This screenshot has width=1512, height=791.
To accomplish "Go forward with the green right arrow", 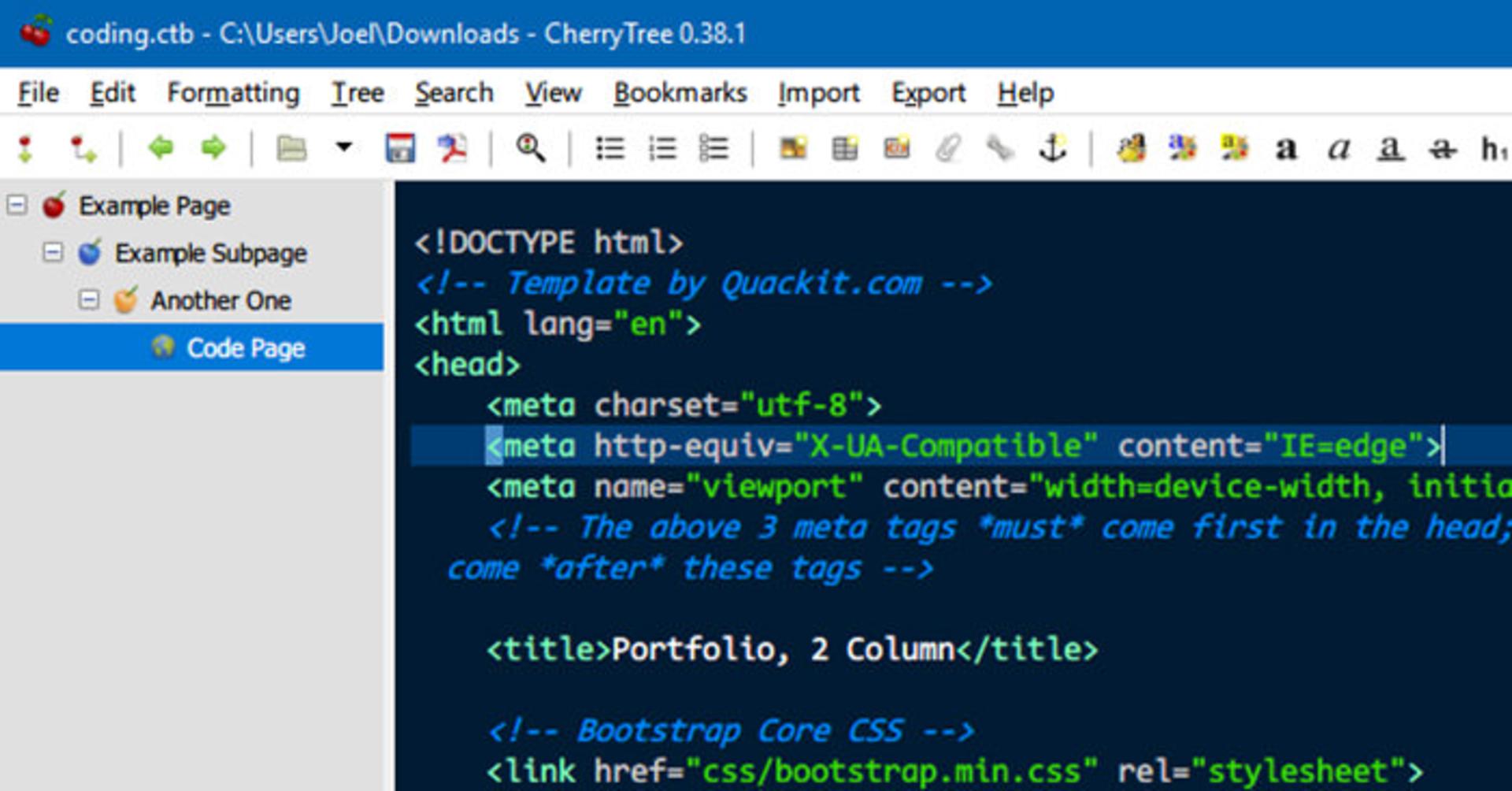I will coord(213,147).
